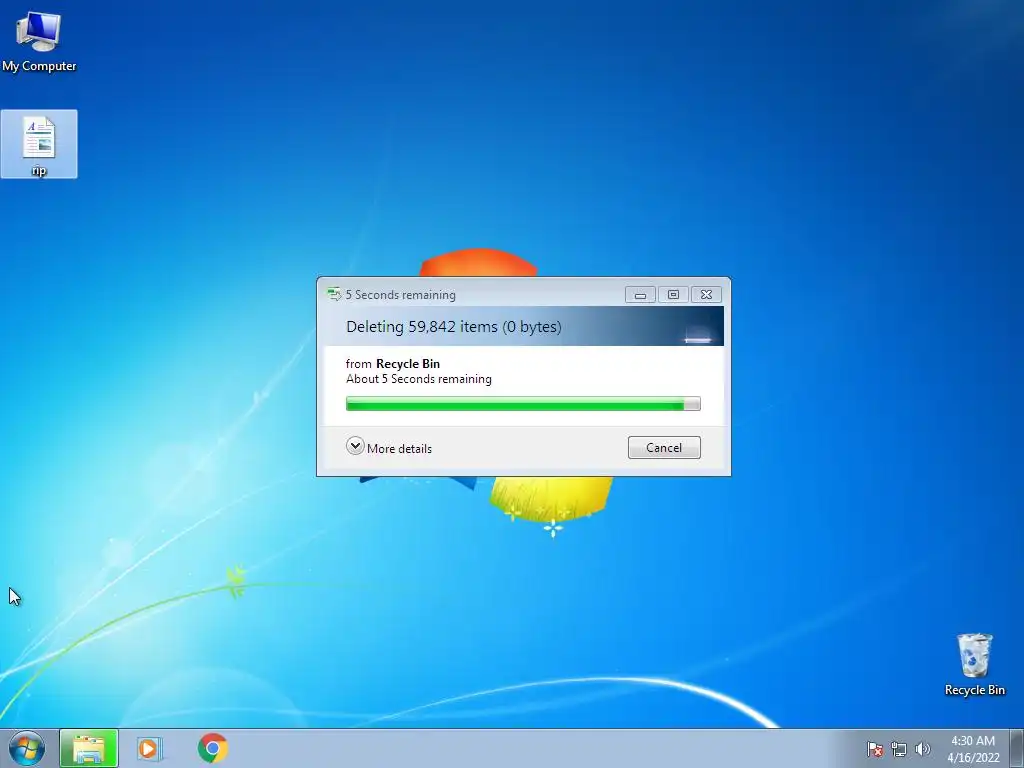Open Action Center flag in the tray
The height and width of the screenshot is (768, 1024).
tap(874, 749)
